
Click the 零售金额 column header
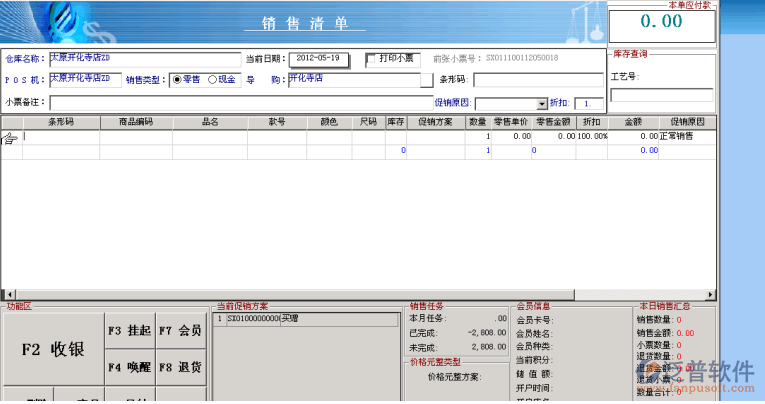click(553, 122)
